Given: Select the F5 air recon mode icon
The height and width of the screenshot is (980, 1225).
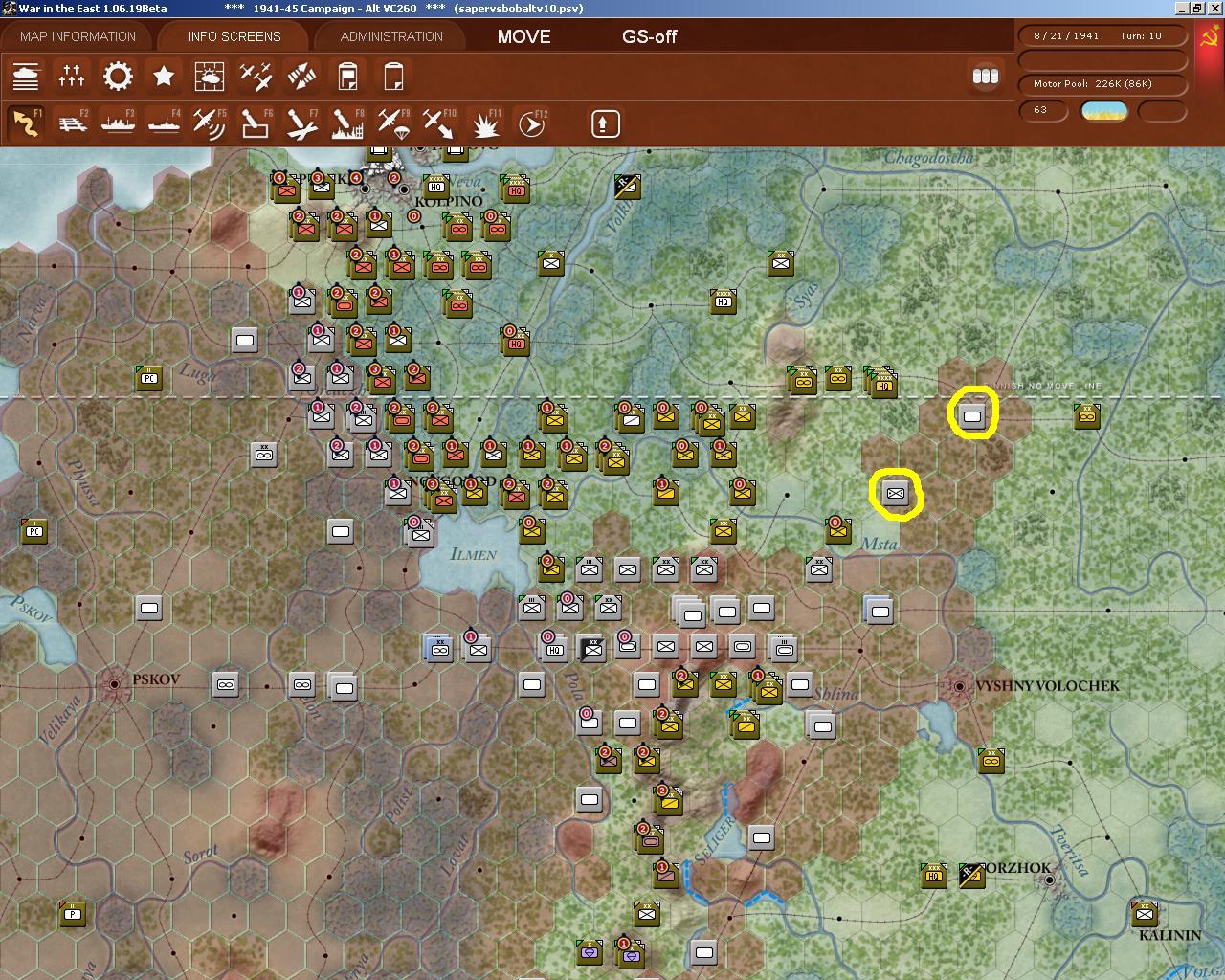Looking at the screenshot, I should click(210, 123).
